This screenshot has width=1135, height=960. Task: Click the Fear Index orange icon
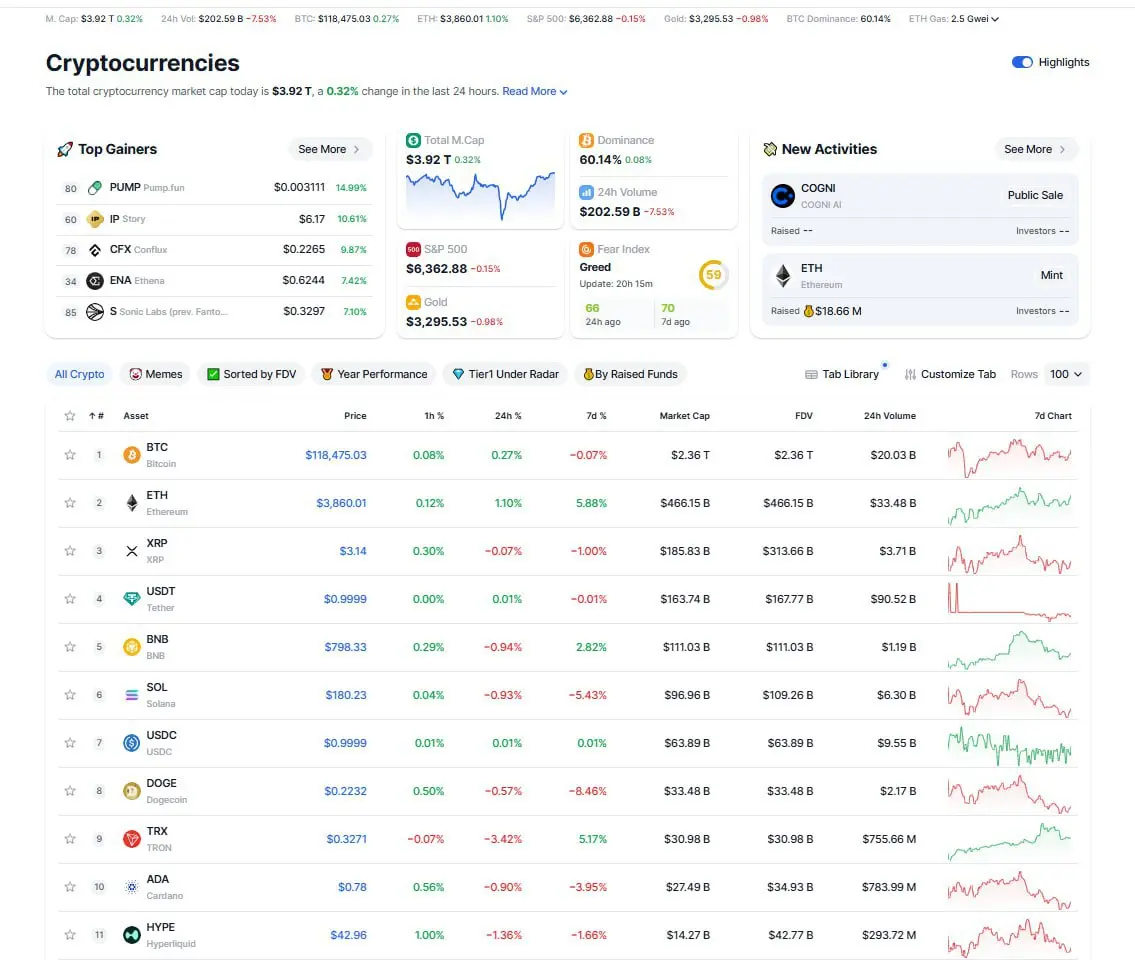[586, 250]
